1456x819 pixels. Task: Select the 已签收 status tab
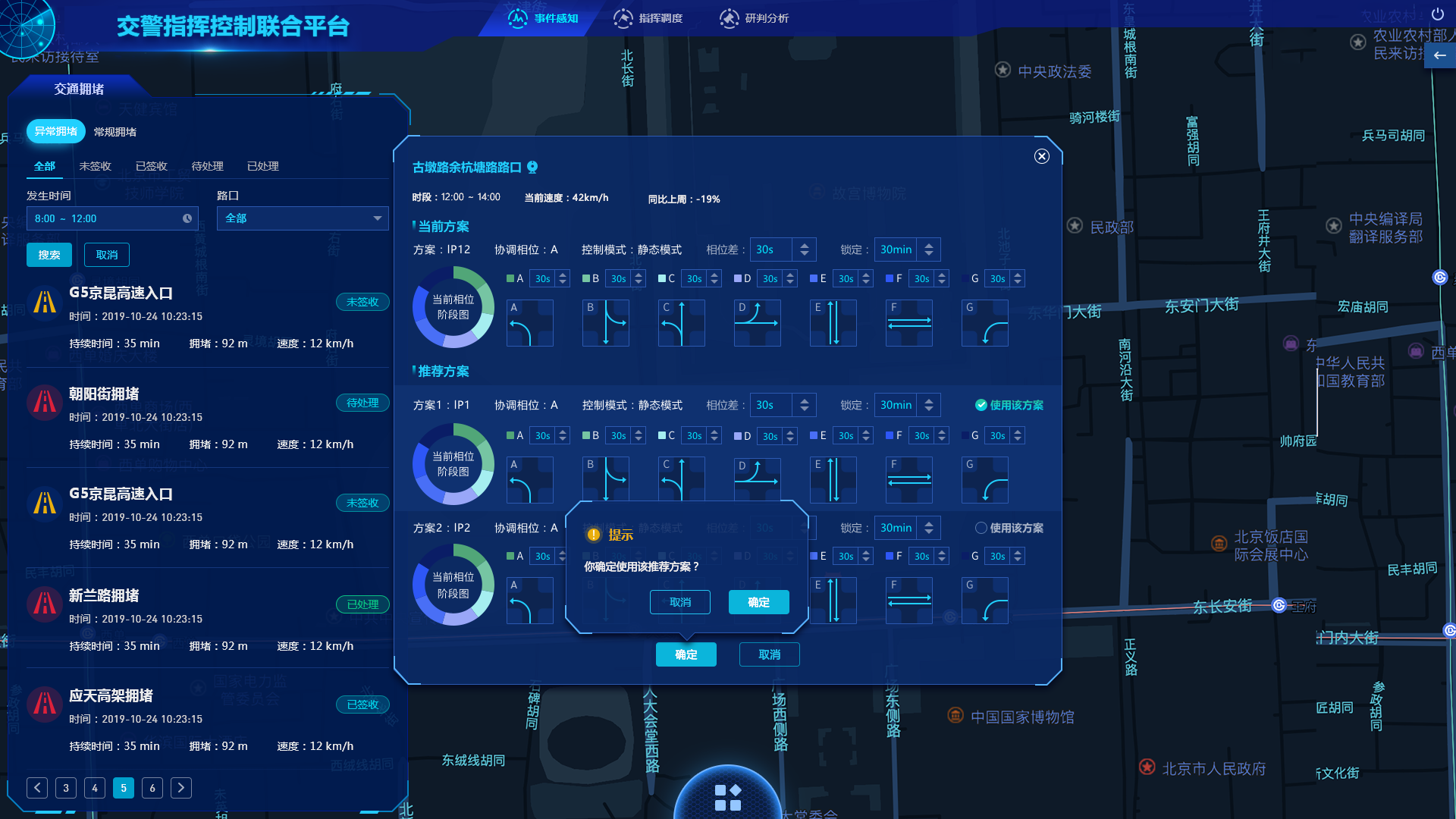[x=151, y=166]
